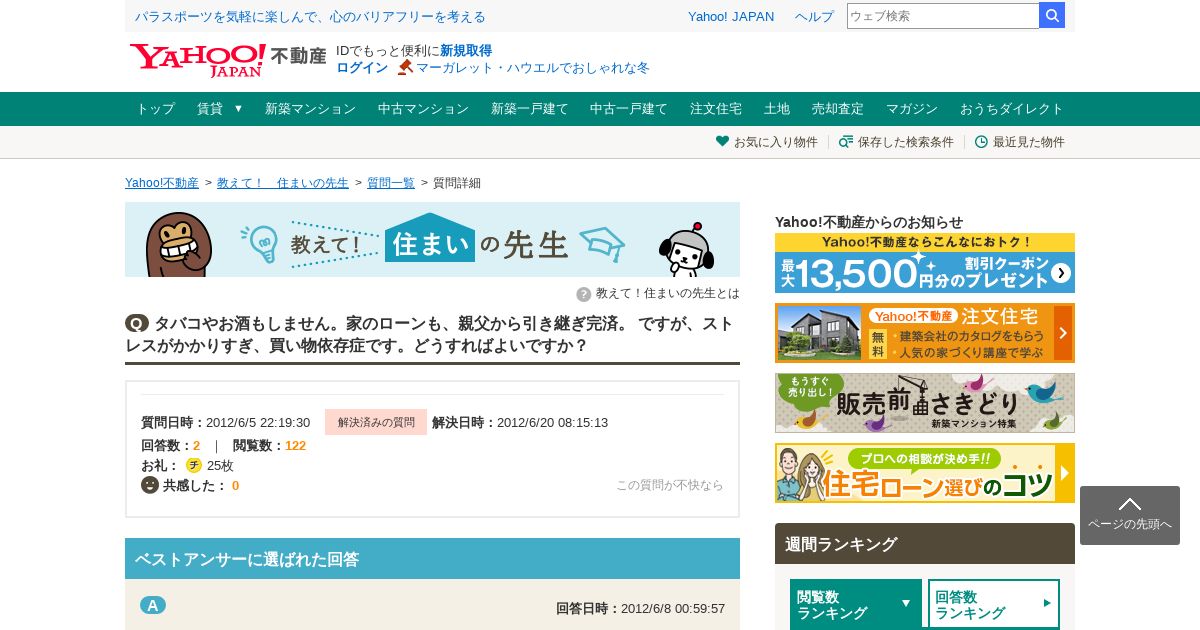The width and height of the screenshot is (1200, 630).
Task: Open the 中古一戸建て menu item
Action: 629,109
